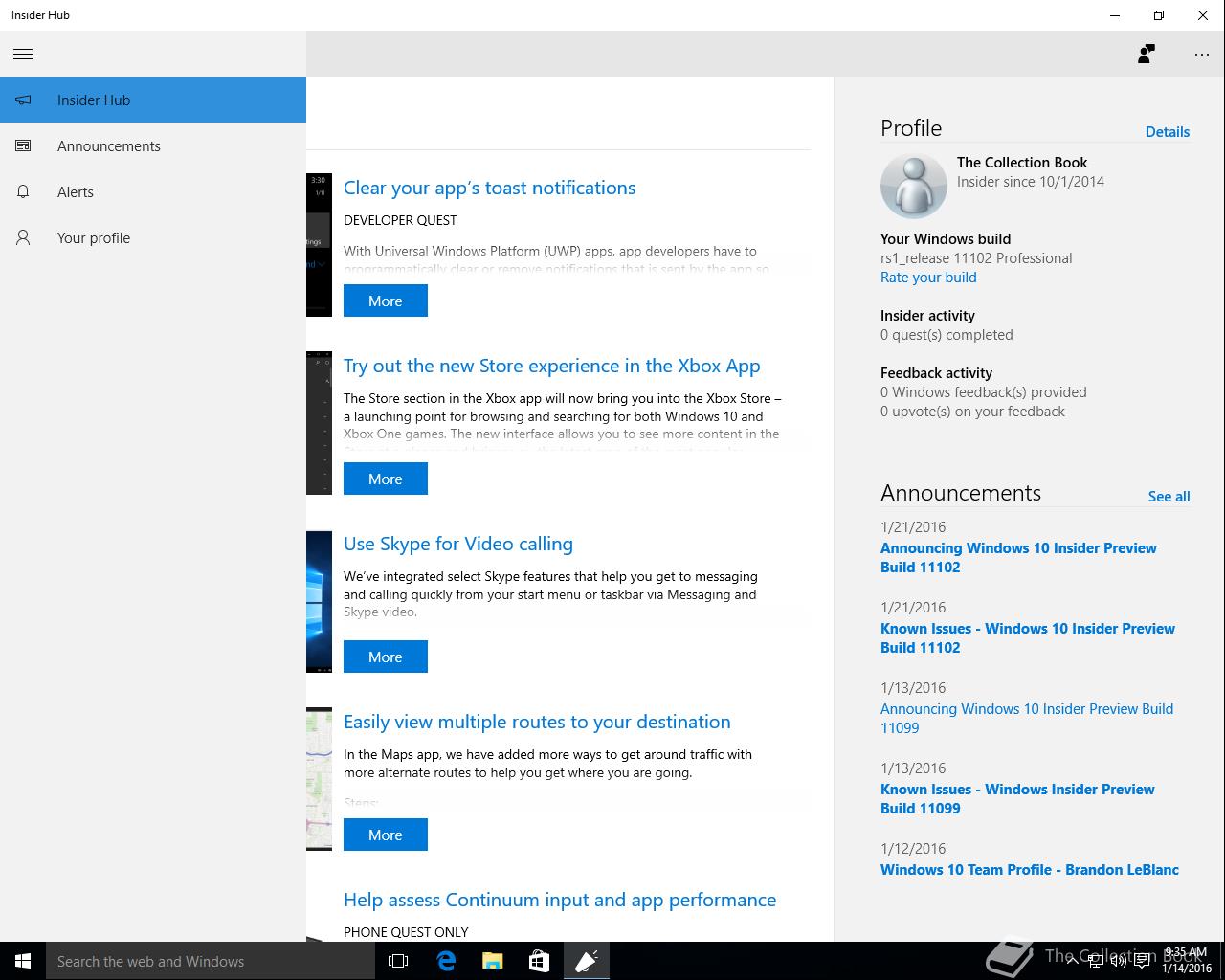
Task: Click the Insider Hub megaphone icon
Action: (23, 100)
